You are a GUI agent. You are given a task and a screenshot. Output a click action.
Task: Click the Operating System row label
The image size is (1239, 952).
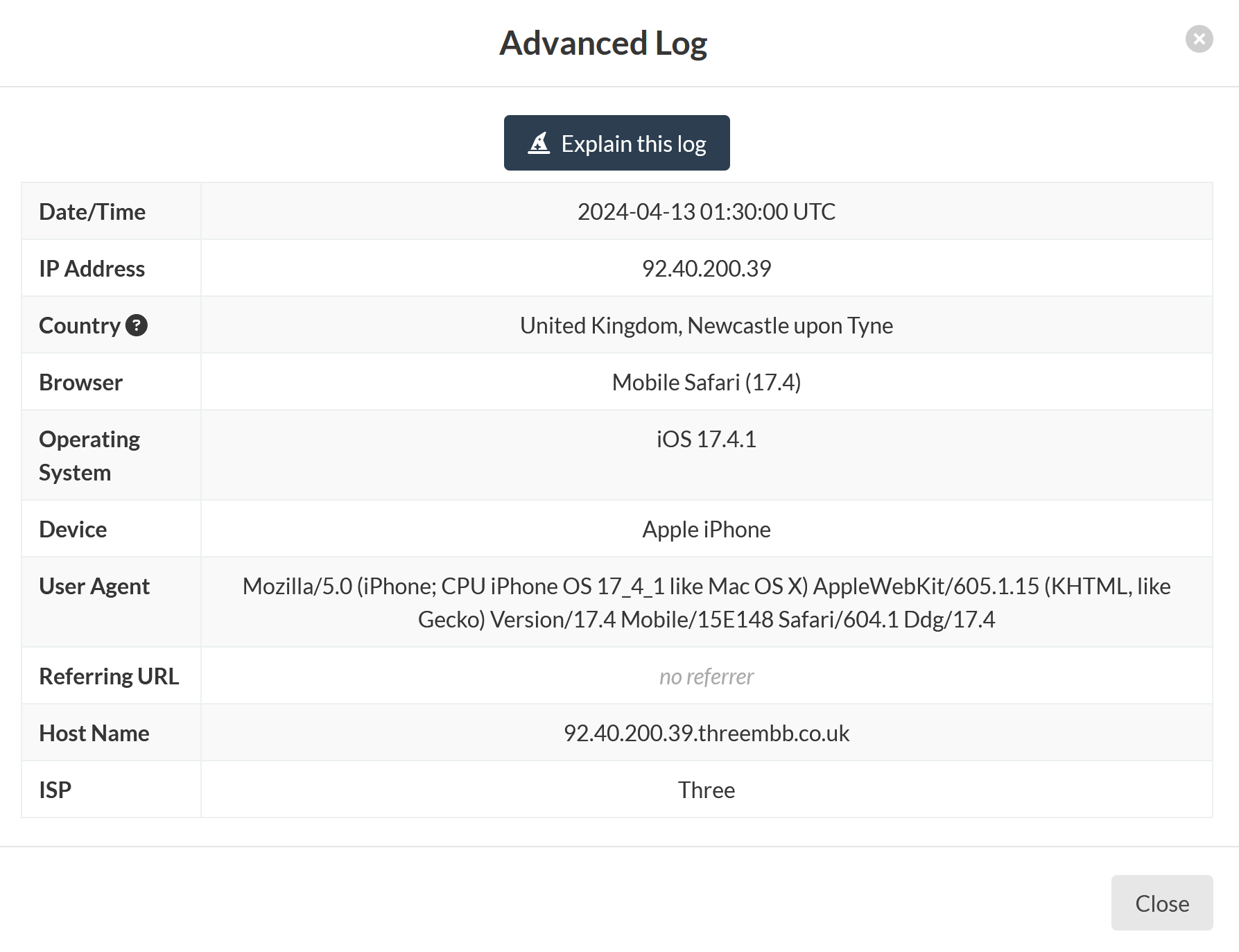coord(89,456)
